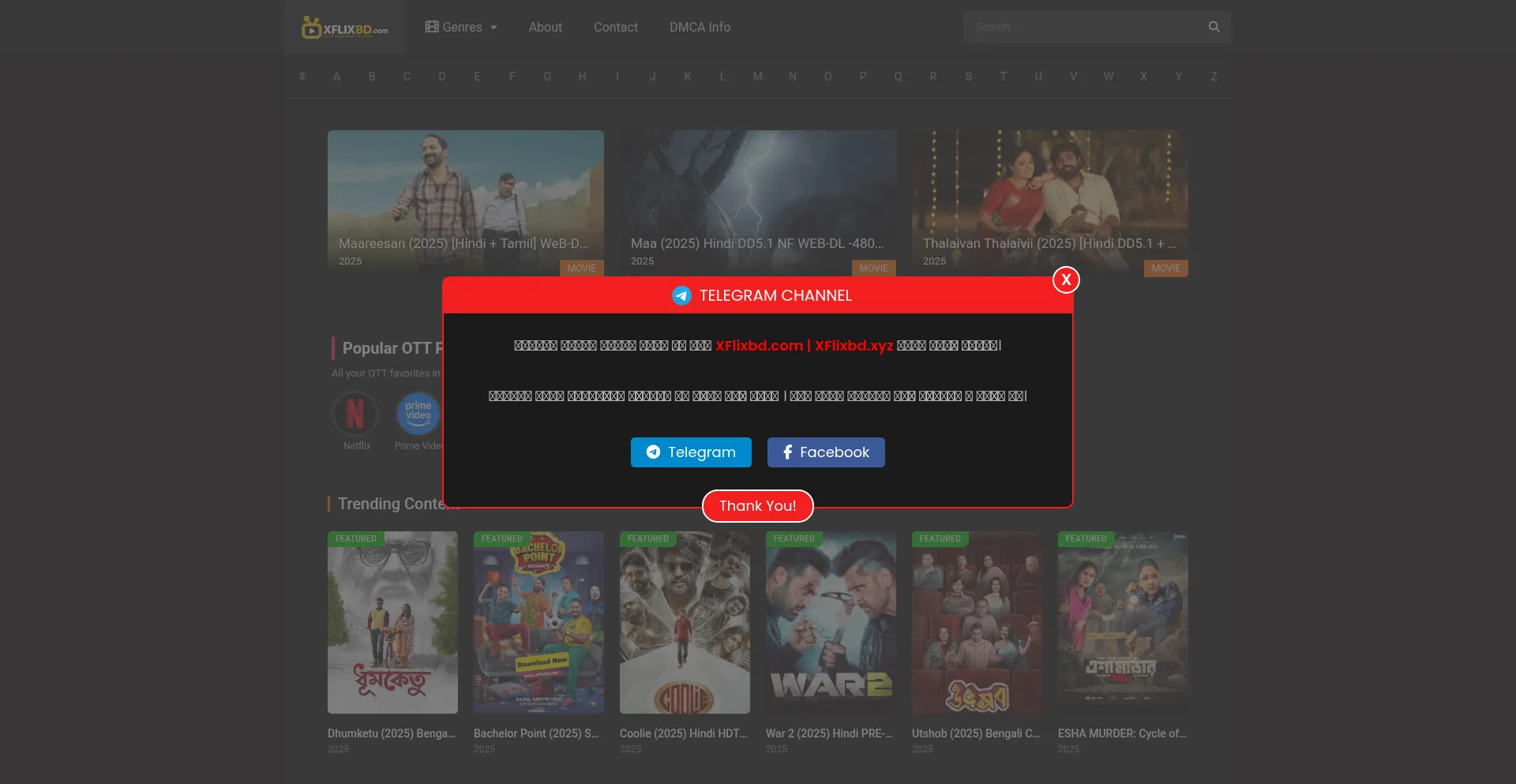Dismiss popup via Thank You! button

click(x=758, y=506)
